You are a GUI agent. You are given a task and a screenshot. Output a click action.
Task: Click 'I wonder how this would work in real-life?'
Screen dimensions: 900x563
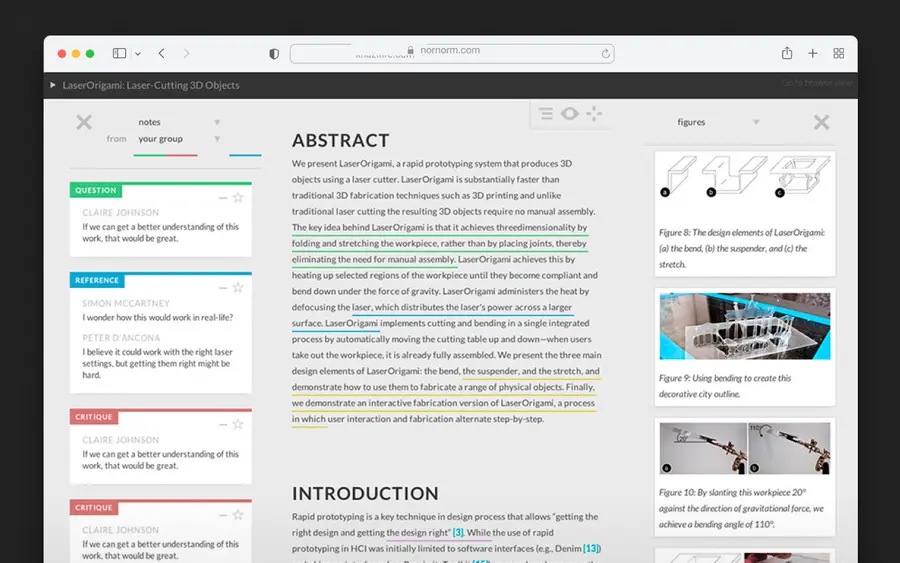pyautogui.click(x=157, y=317)
